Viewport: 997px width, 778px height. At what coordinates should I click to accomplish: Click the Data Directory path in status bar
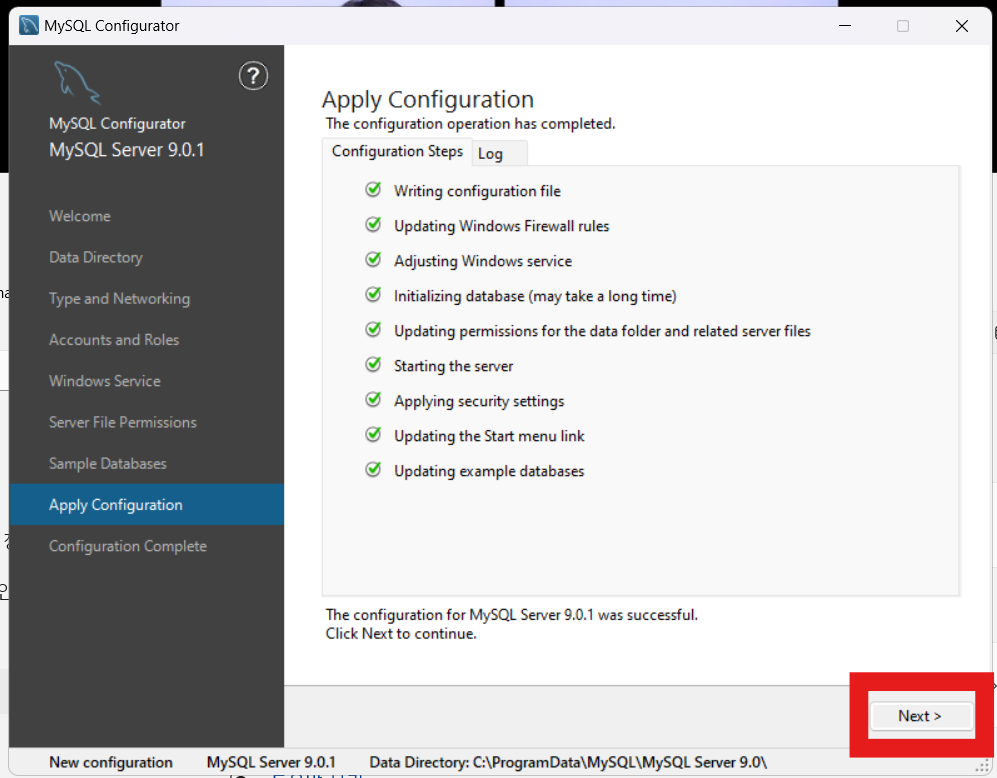click(568, 762)
